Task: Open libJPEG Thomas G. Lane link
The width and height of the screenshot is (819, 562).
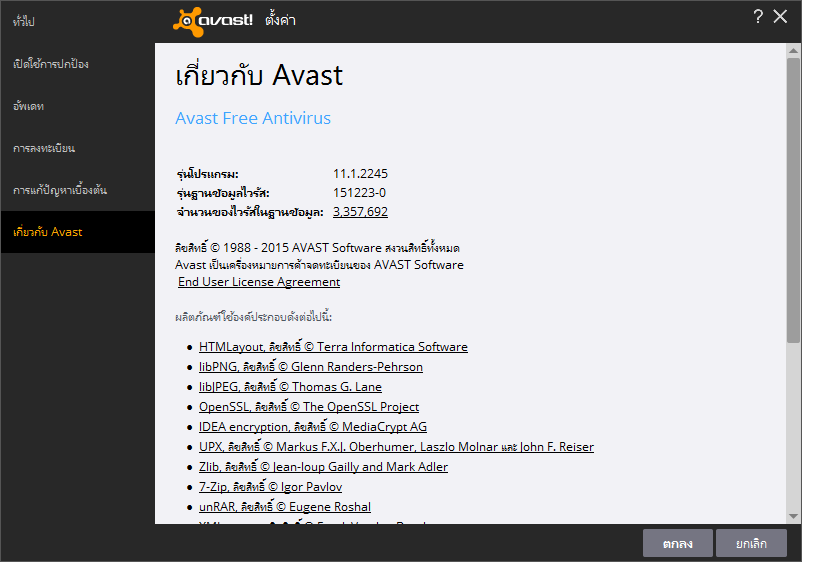Action: coord(290,387)
